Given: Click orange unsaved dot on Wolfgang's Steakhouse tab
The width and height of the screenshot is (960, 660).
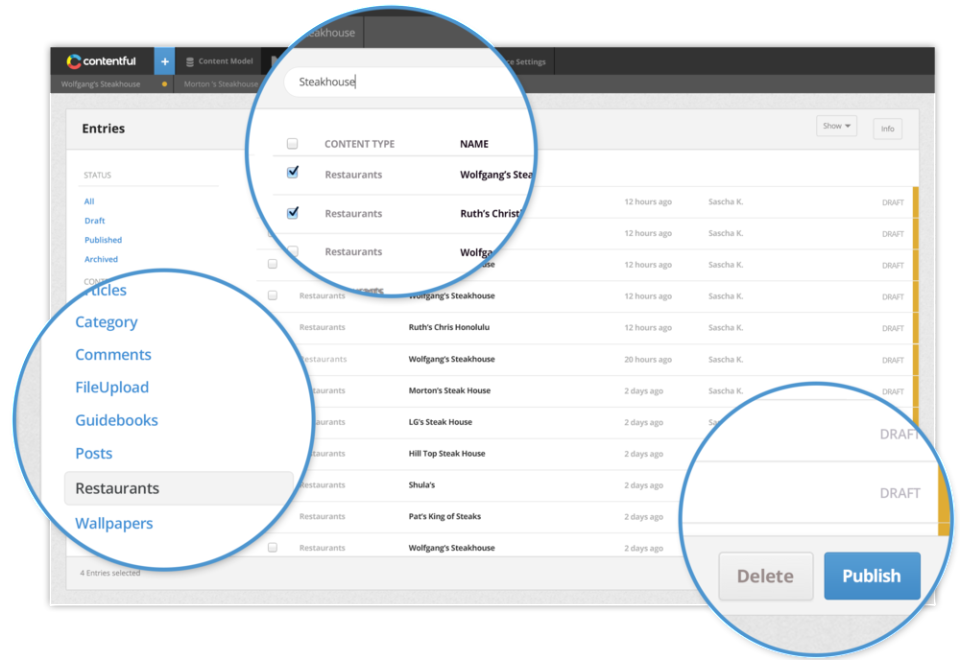Looking at the screenshot, I should [164, 84].
